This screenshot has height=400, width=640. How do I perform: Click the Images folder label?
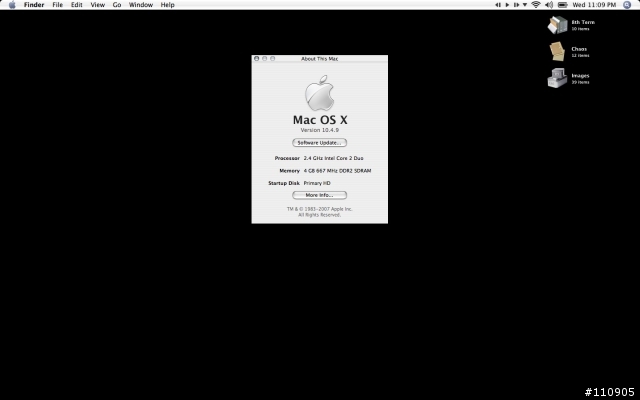point(580,76)
